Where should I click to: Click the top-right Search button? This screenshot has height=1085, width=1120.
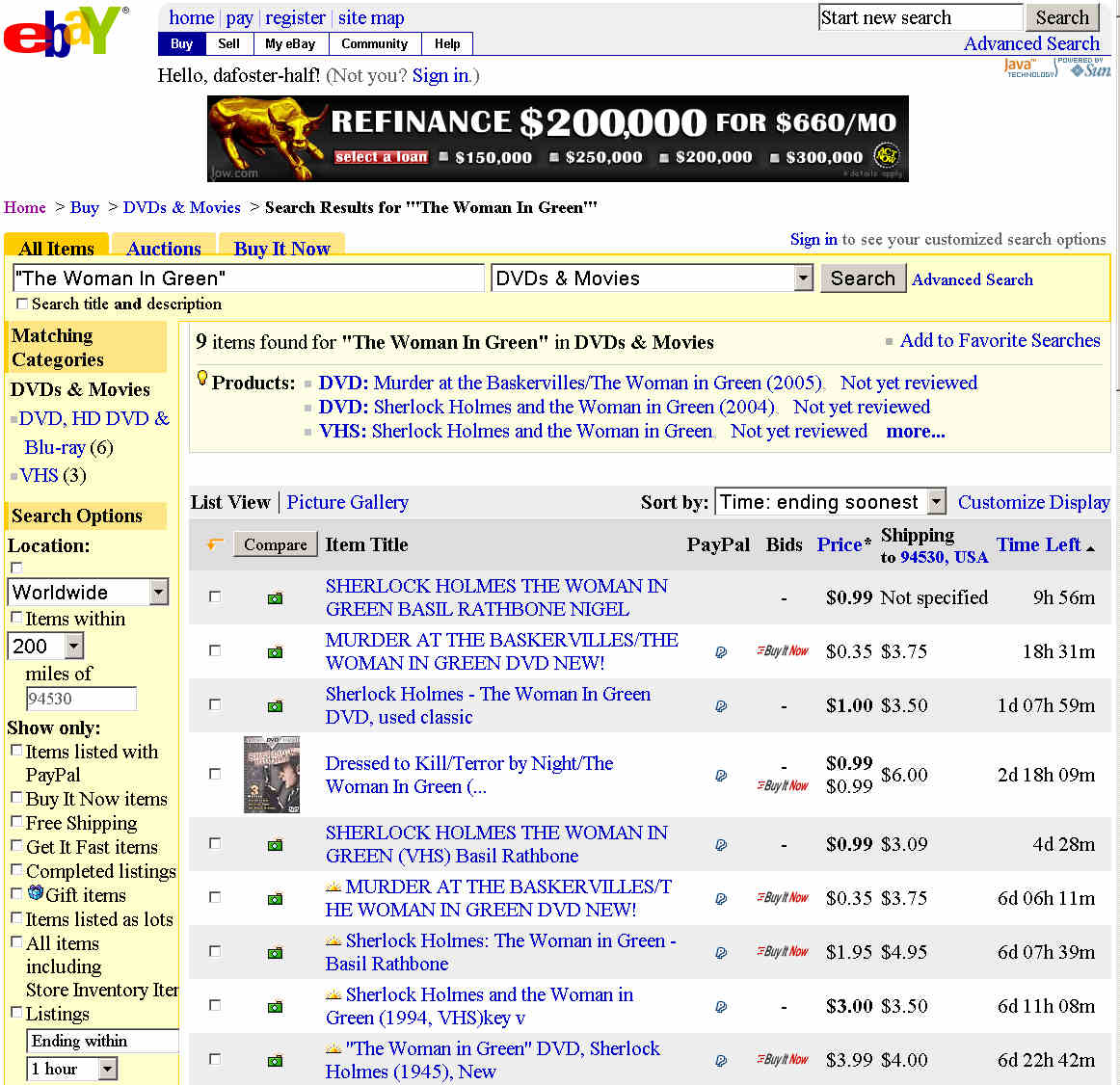1062,17
